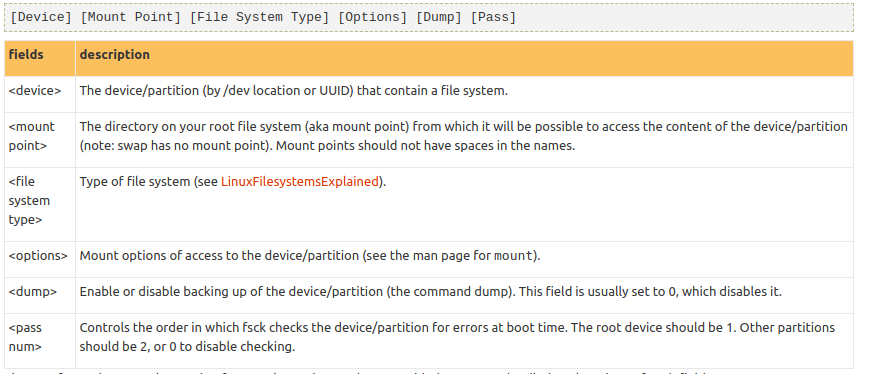
Task: Click the monospace "mount" word in options description
Action: click(x=513, y=256)
